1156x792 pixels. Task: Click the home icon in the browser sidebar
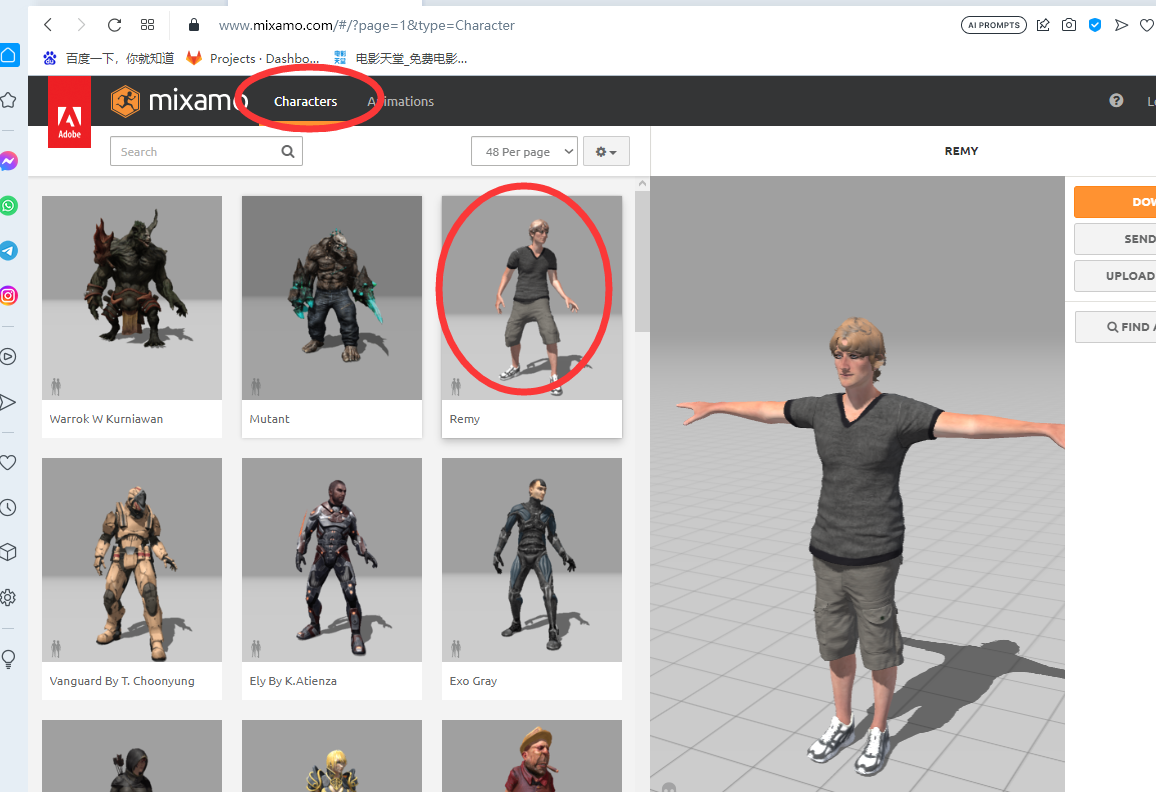[9, 55]
